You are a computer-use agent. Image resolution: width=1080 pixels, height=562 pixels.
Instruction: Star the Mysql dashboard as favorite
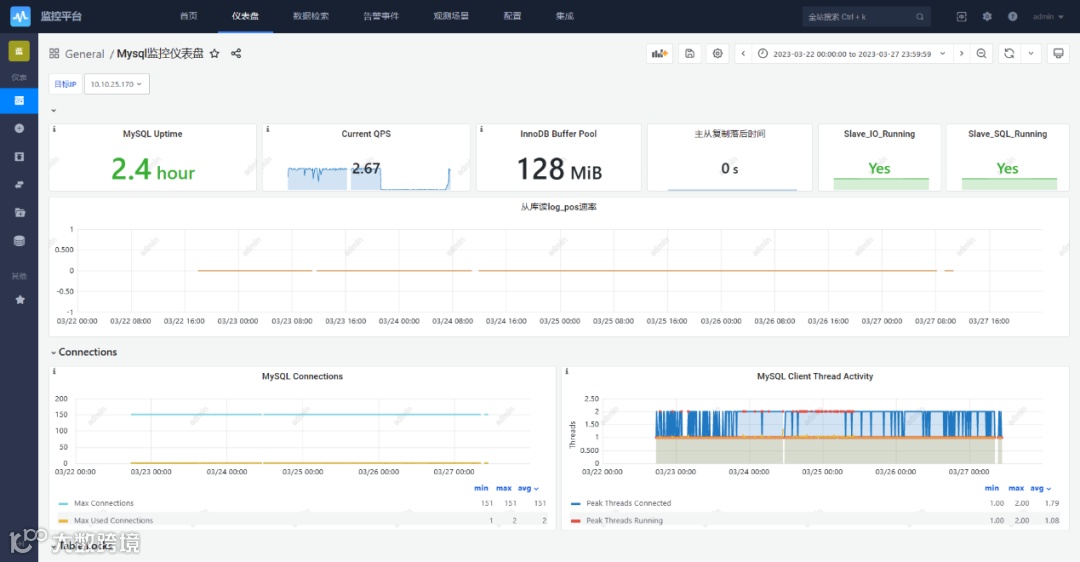point(214,53)
